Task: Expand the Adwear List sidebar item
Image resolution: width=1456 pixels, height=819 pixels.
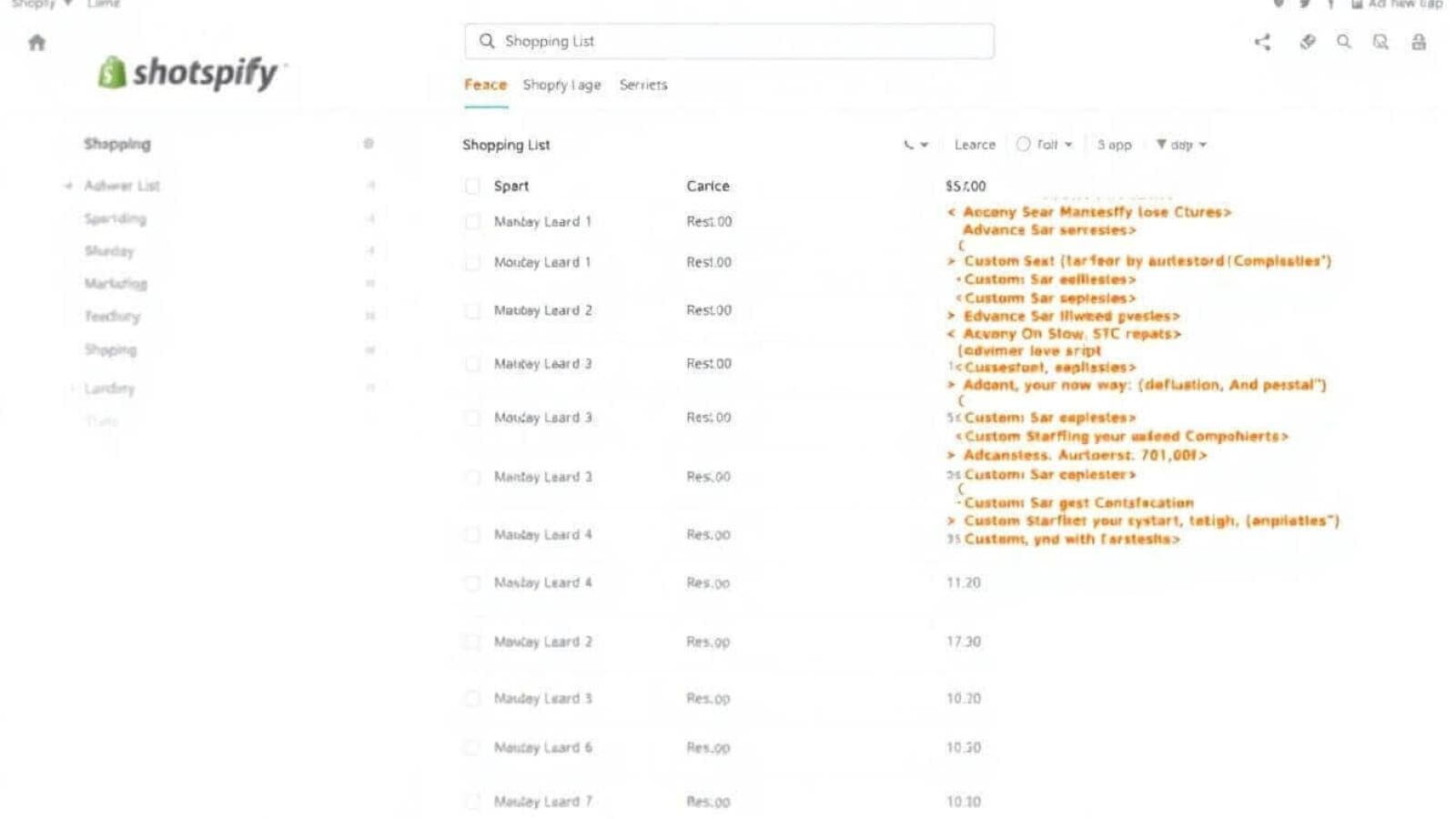Action: click(x=68, y=186)
